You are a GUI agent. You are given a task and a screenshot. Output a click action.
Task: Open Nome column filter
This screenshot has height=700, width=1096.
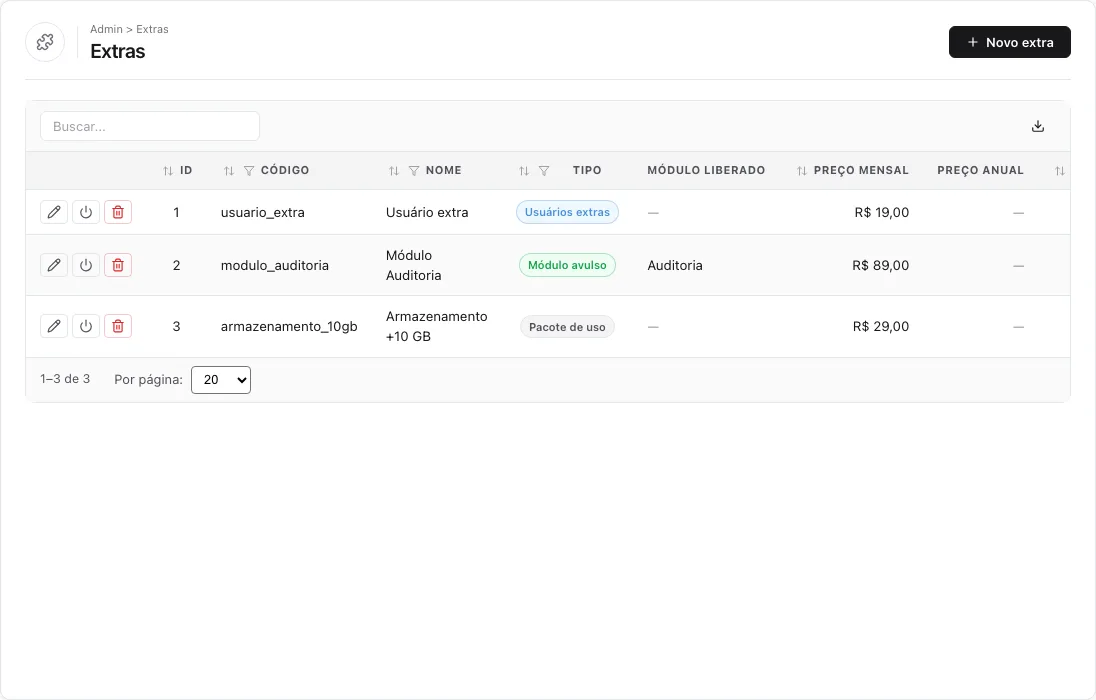tap(414, 171)
